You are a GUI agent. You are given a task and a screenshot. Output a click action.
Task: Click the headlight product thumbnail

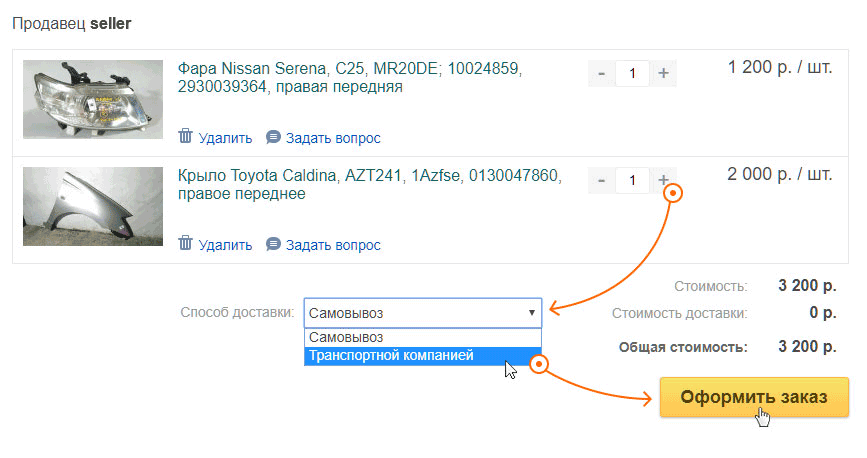point(93,99)
